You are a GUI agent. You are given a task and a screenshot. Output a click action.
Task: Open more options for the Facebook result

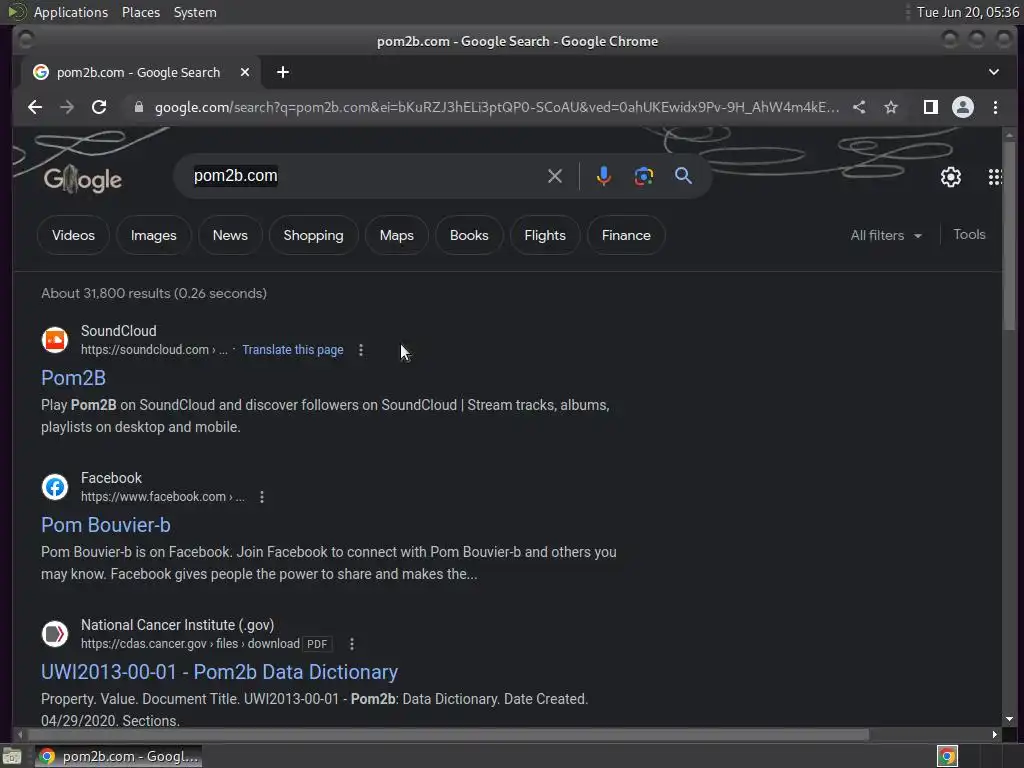(262, 497)
